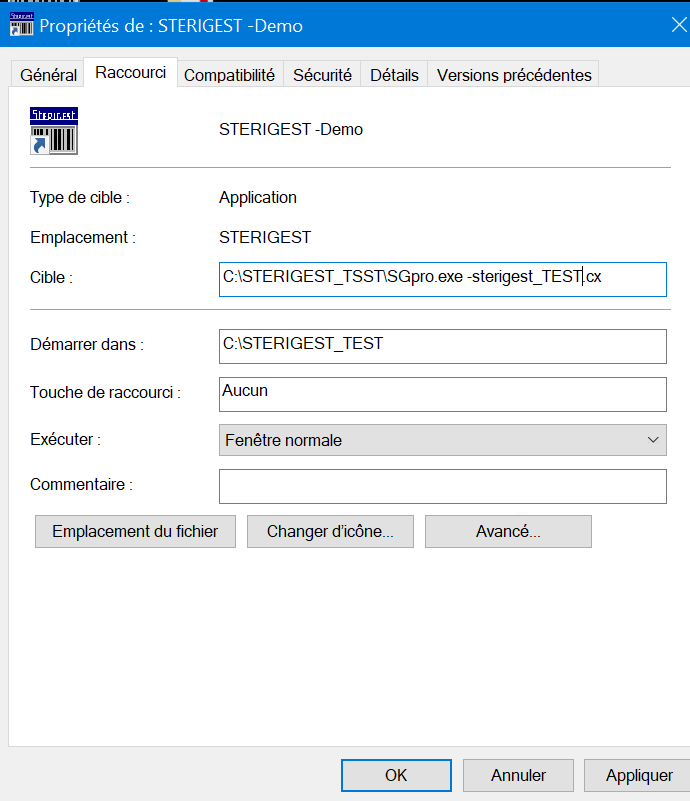
Task: Apply changes with Appliquer
Action: tap(639, 775)
